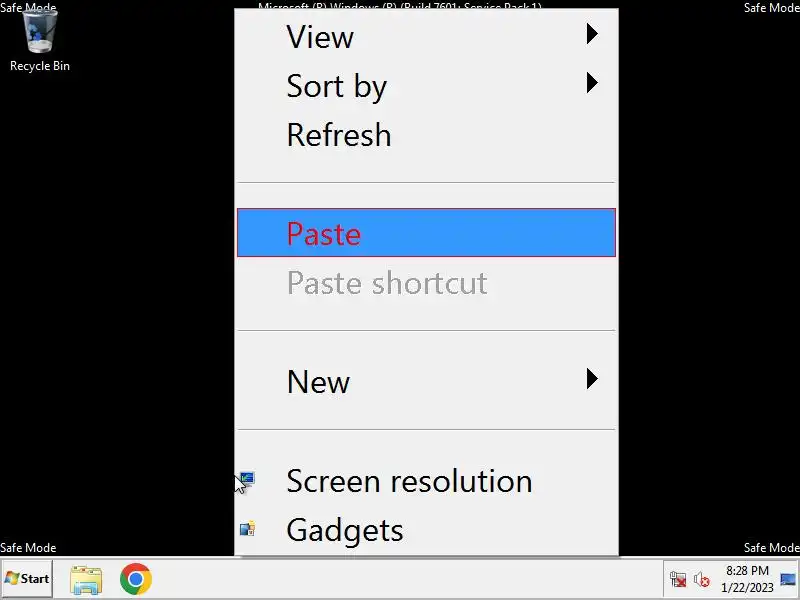Viewport: 800px width, 600px height.
Task: Launch Google Chrome from the taskbar
Action: point(136,579)
